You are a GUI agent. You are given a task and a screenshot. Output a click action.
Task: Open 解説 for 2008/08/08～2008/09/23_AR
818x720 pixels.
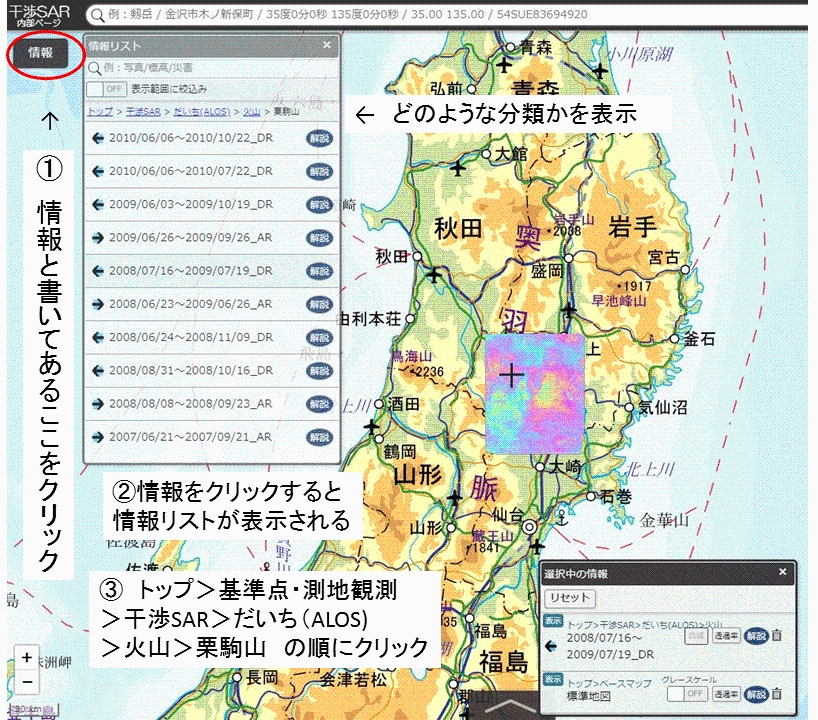(319, 404)
